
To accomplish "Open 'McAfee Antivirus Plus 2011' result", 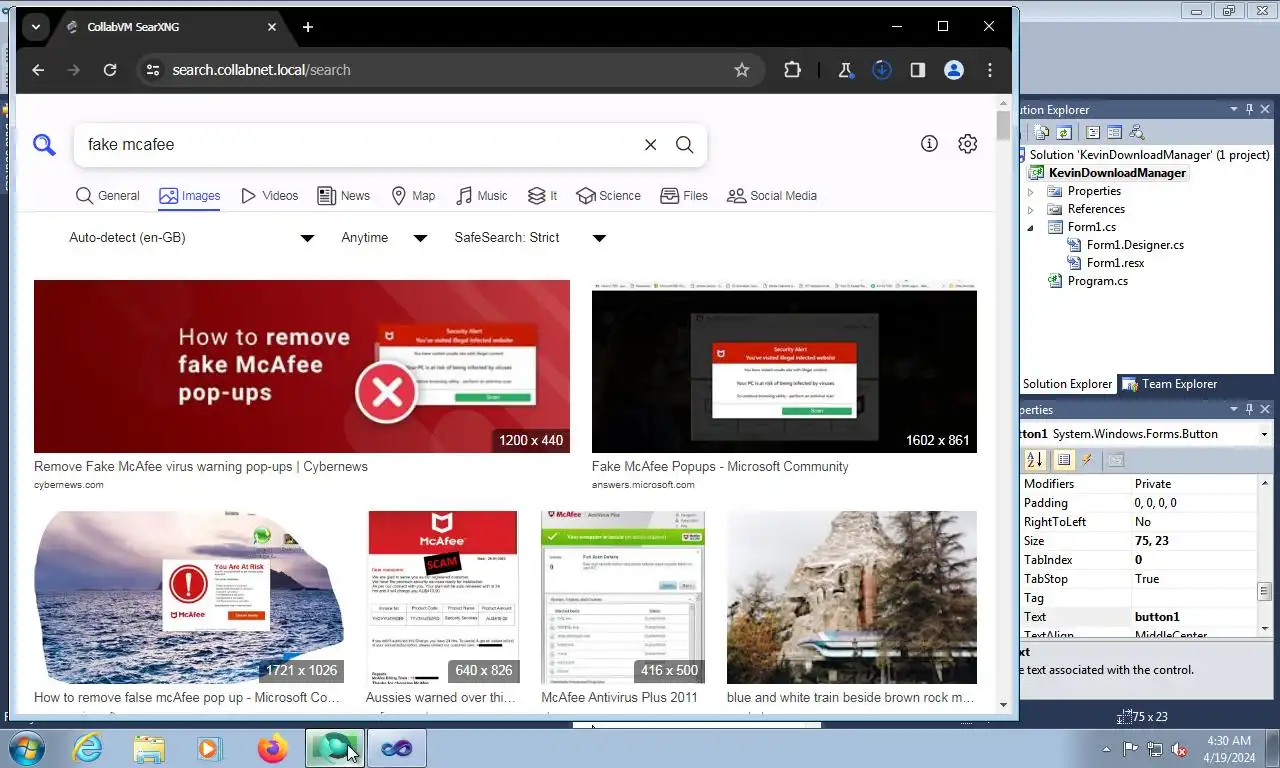I will point(620,698).
